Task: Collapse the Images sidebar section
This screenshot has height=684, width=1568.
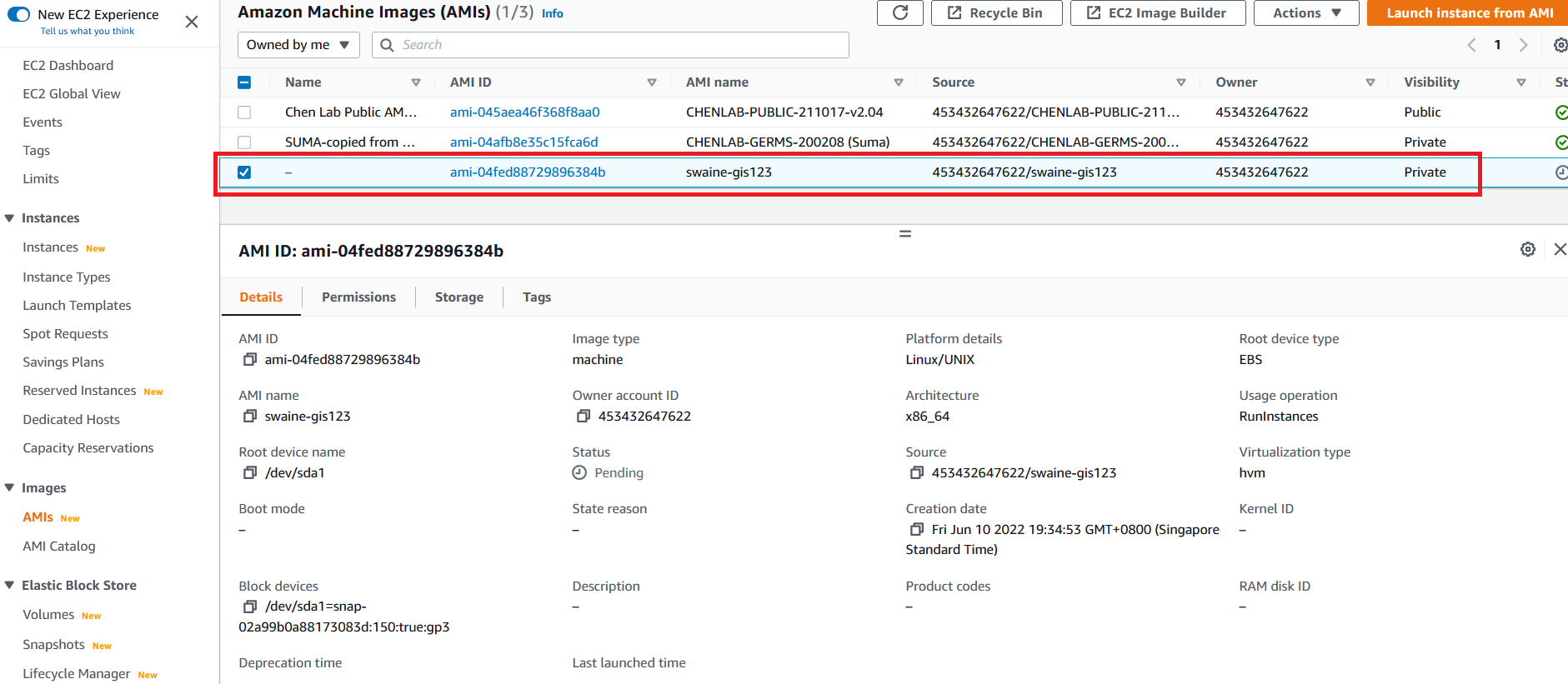Action: coord(10,488)
